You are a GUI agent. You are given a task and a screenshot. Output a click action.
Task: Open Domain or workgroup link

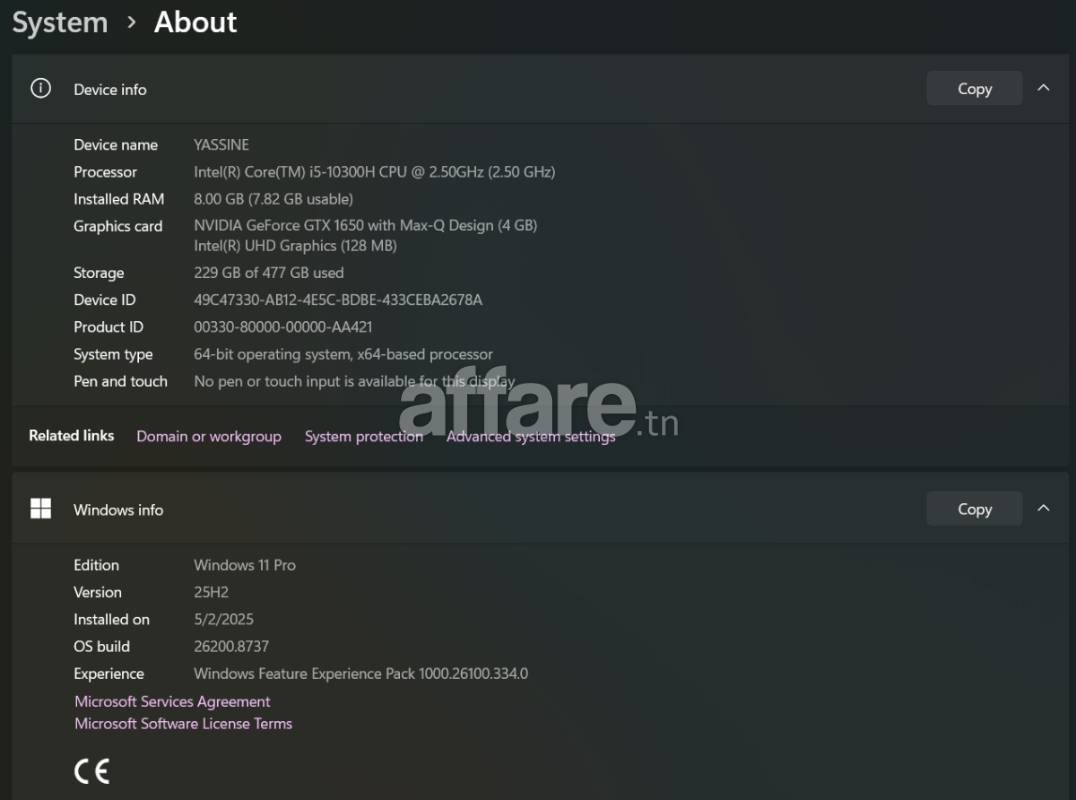(209, 436)
